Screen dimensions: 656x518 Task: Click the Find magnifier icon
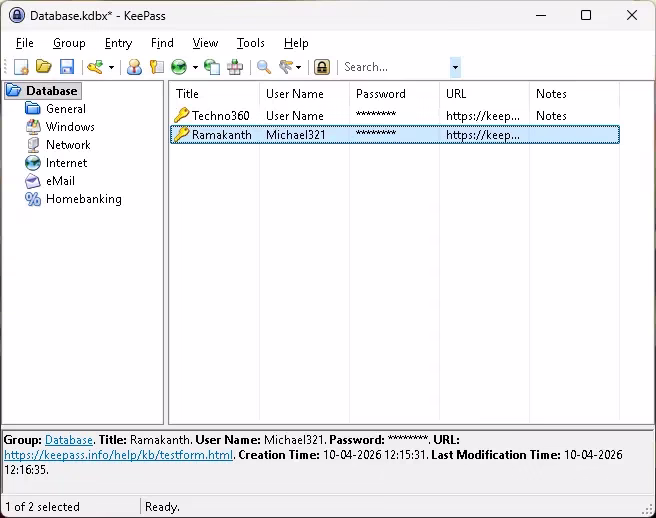click(264, 67)
